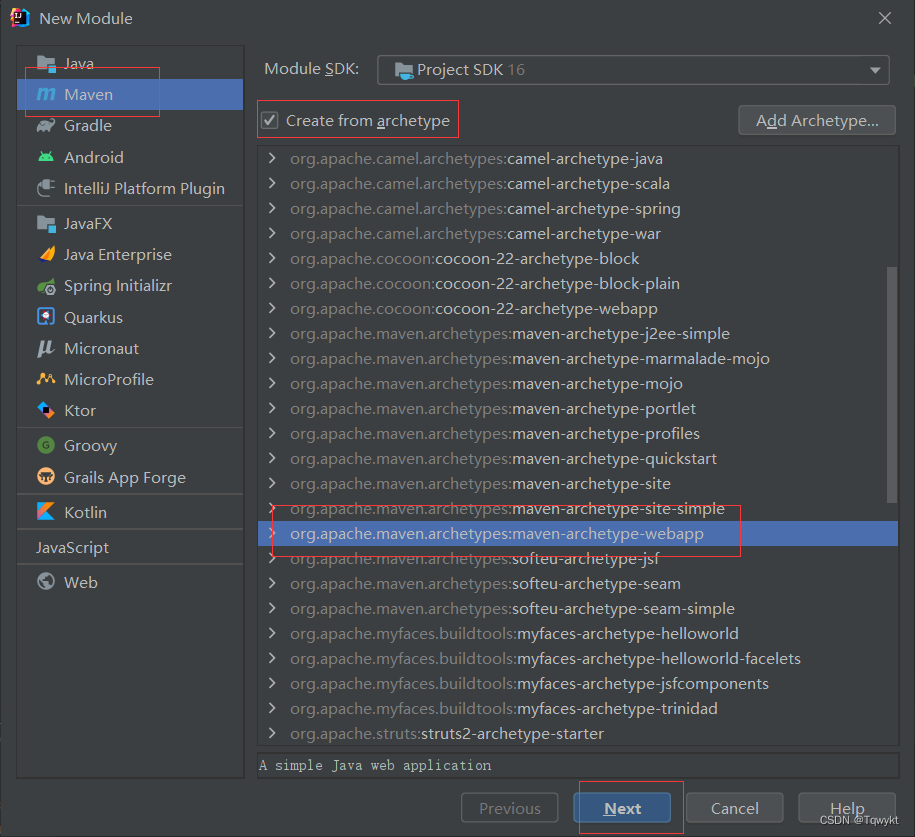The image size is (915, 837).
Task: Expand maven-archetype-webapp node
Action: 272,533
